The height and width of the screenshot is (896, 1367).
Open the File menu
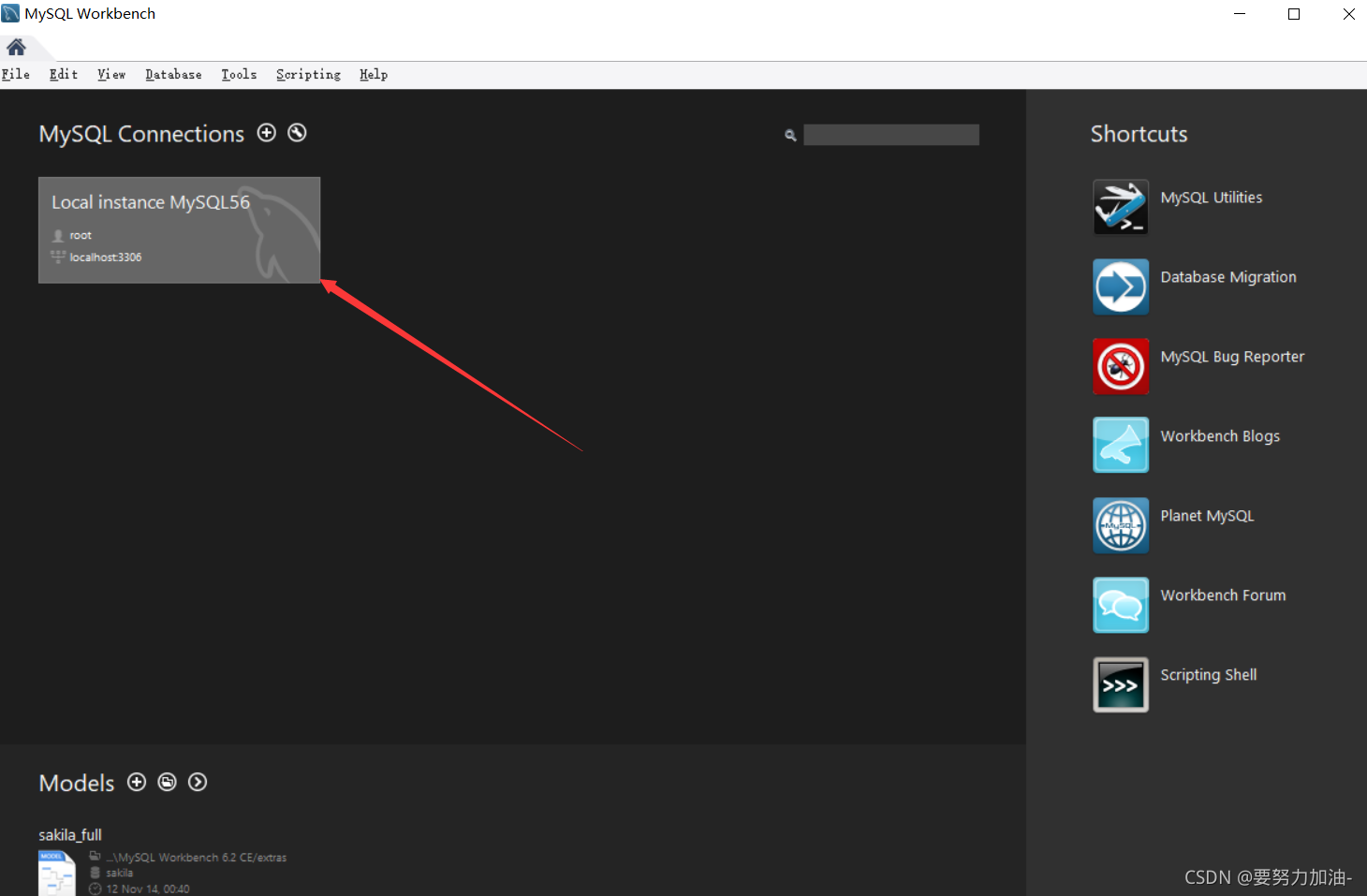click(16, 75)
